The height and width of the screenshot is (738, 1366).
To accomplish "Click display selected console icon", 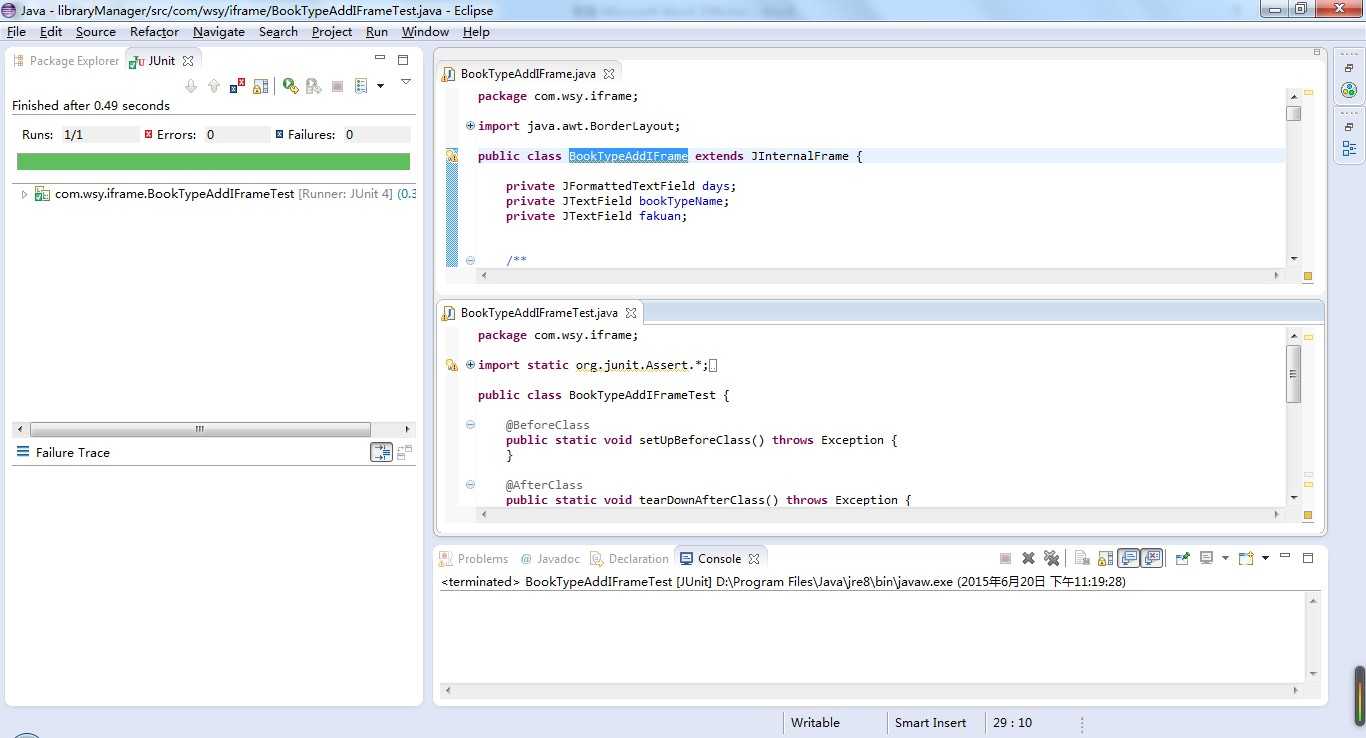I will click(x=1207, y=558).
